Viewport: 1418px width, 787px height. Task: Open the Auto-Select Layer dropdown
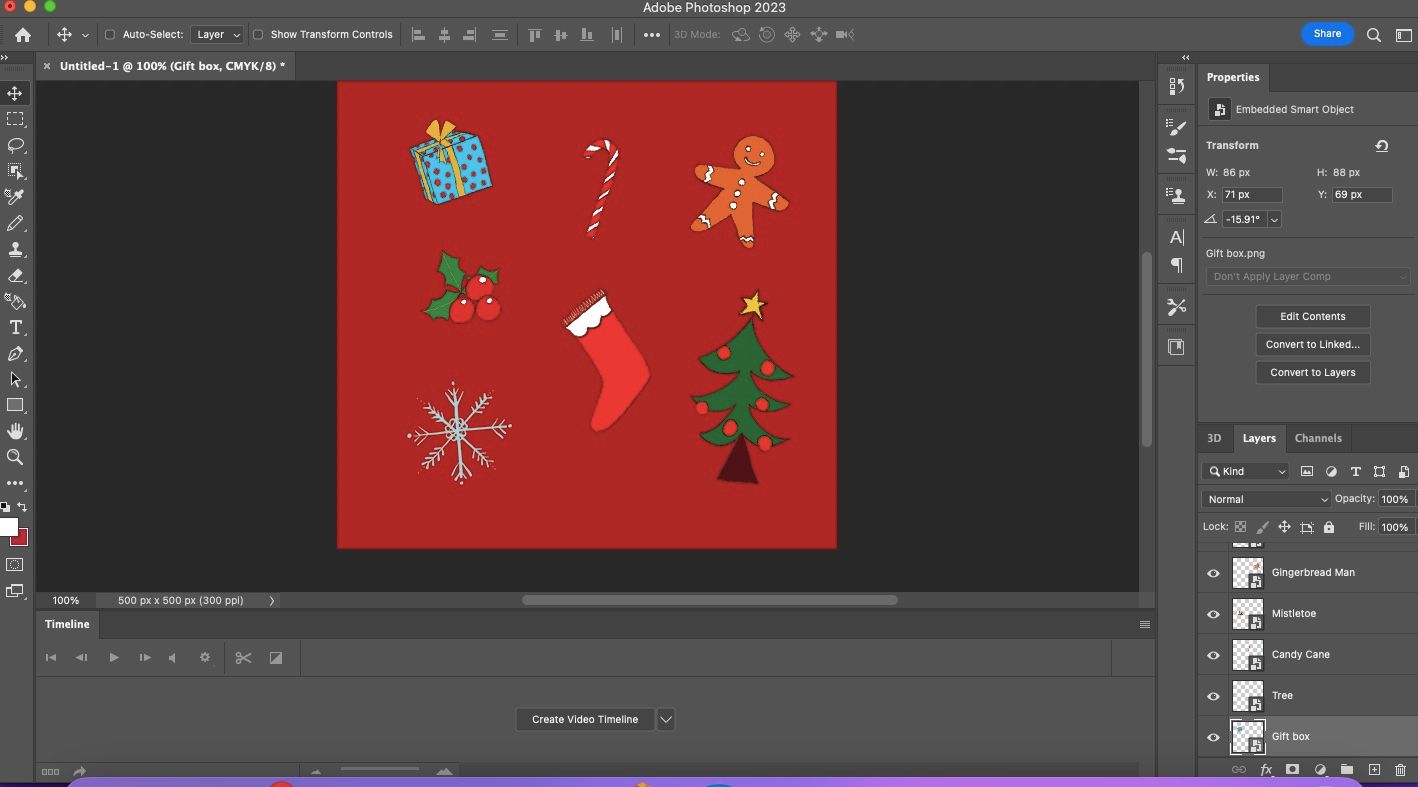tap(216, 34)
